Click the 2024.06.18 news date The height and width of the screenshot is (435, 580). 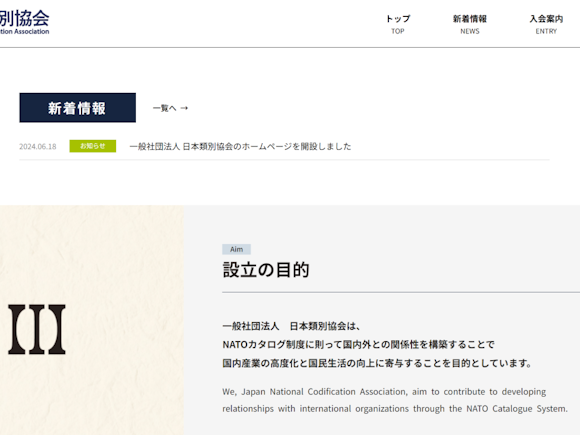38,146
